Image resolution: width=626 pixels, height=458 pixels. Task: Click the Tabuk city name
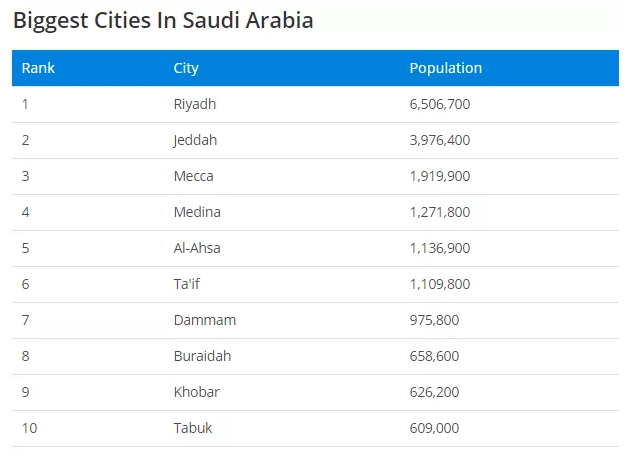pos(193,428)
